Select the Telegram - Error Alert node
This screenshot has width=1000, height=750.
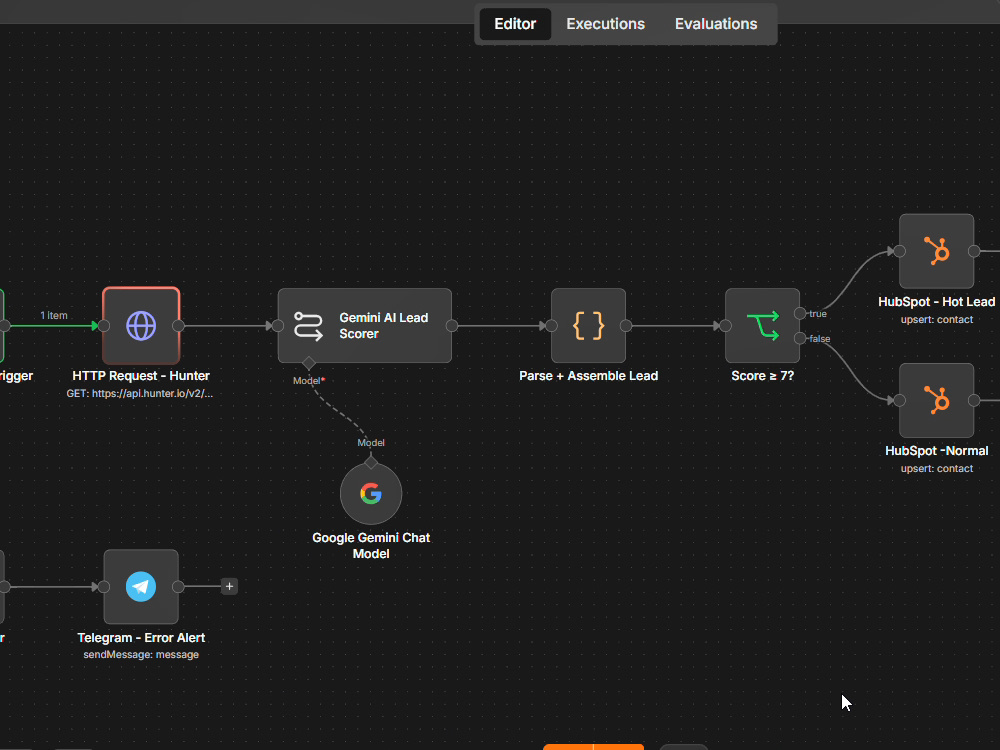pyautogui.click(x=141, y=587)
